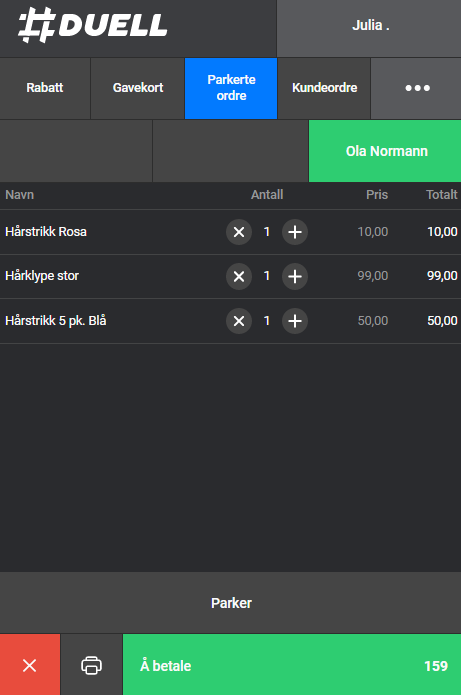Open Parkerte ordre list
The height and width of the screenshot is (695, 461).
[231, 88]
